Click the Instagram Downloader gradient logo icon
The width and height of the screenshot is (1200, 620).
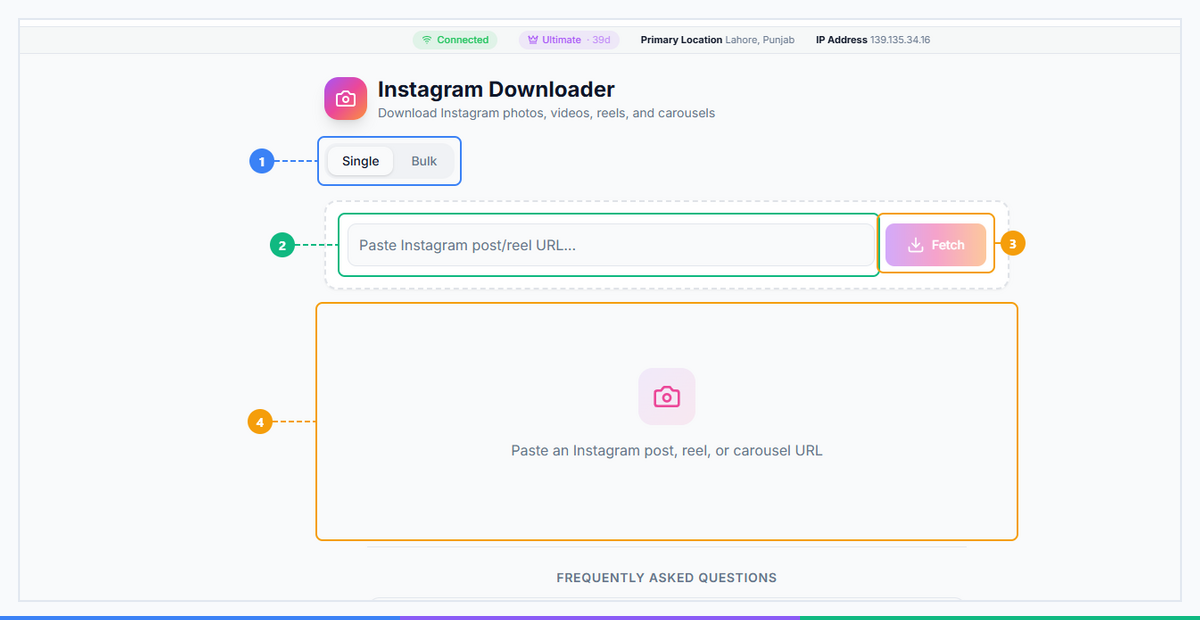[x=345, y=99]
